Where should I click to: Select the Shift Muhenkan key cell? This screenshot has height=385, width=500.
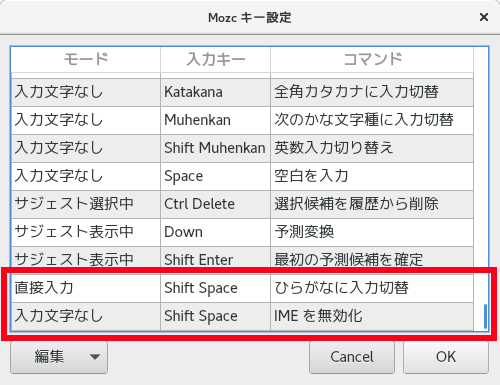coord(215,148)
